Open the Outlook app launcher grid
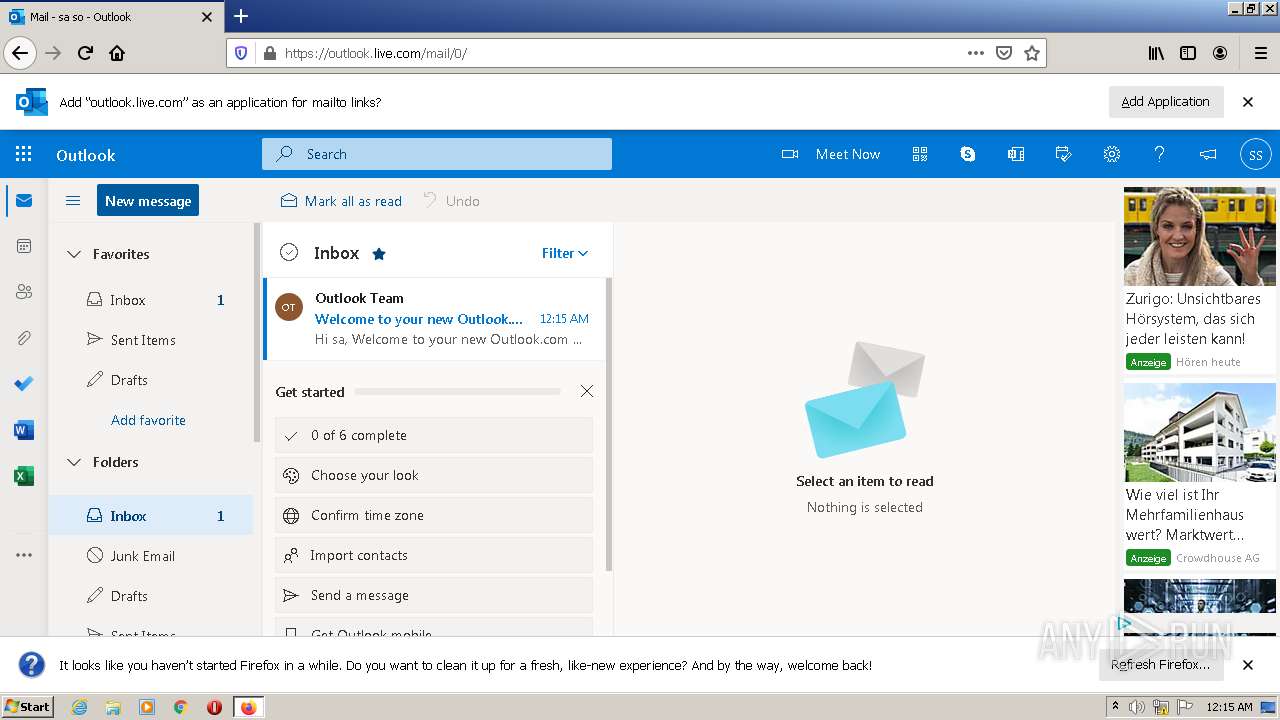 [x=24, y=154]
